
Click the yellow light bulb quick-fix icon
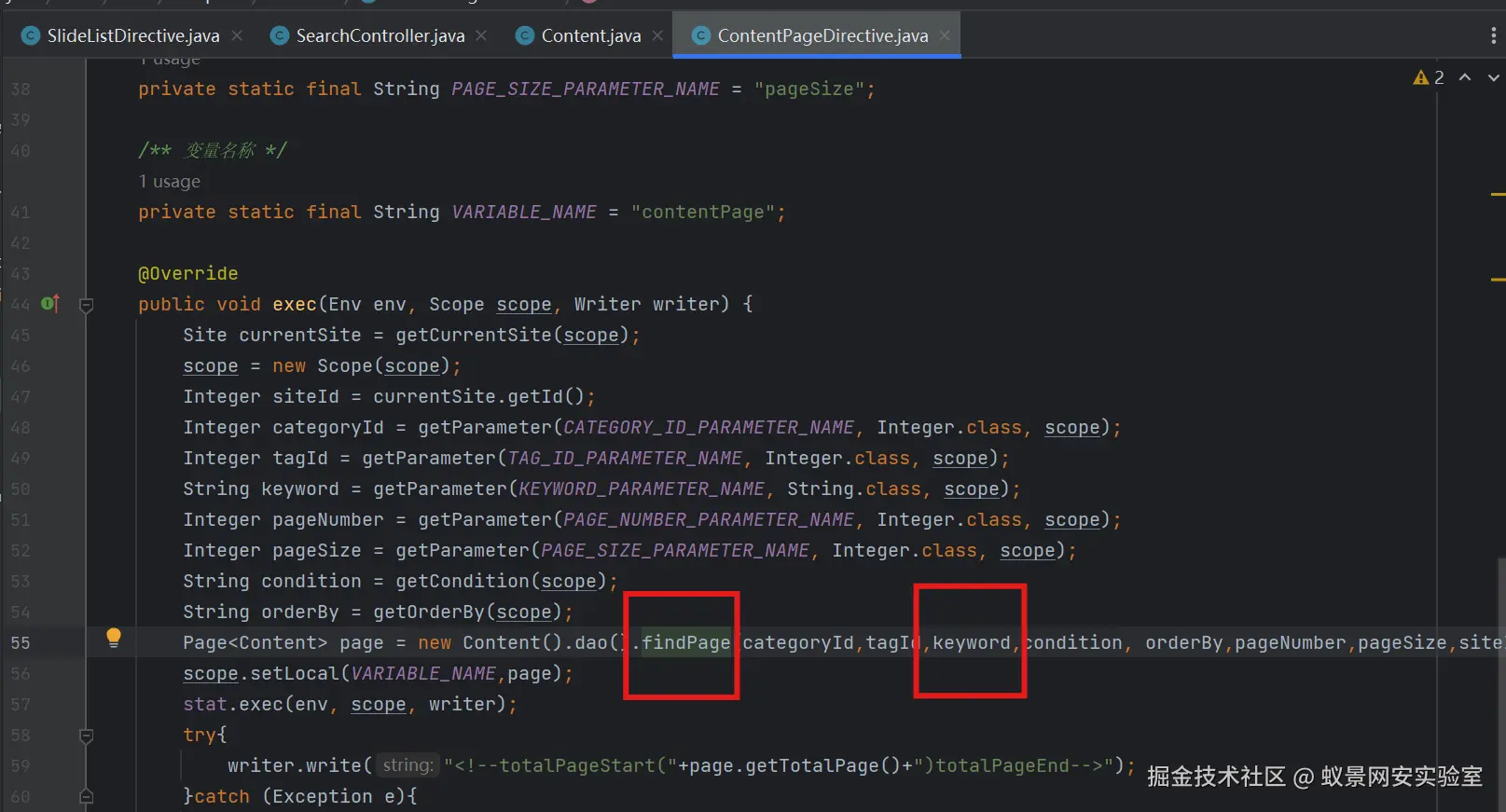[114, 638]
